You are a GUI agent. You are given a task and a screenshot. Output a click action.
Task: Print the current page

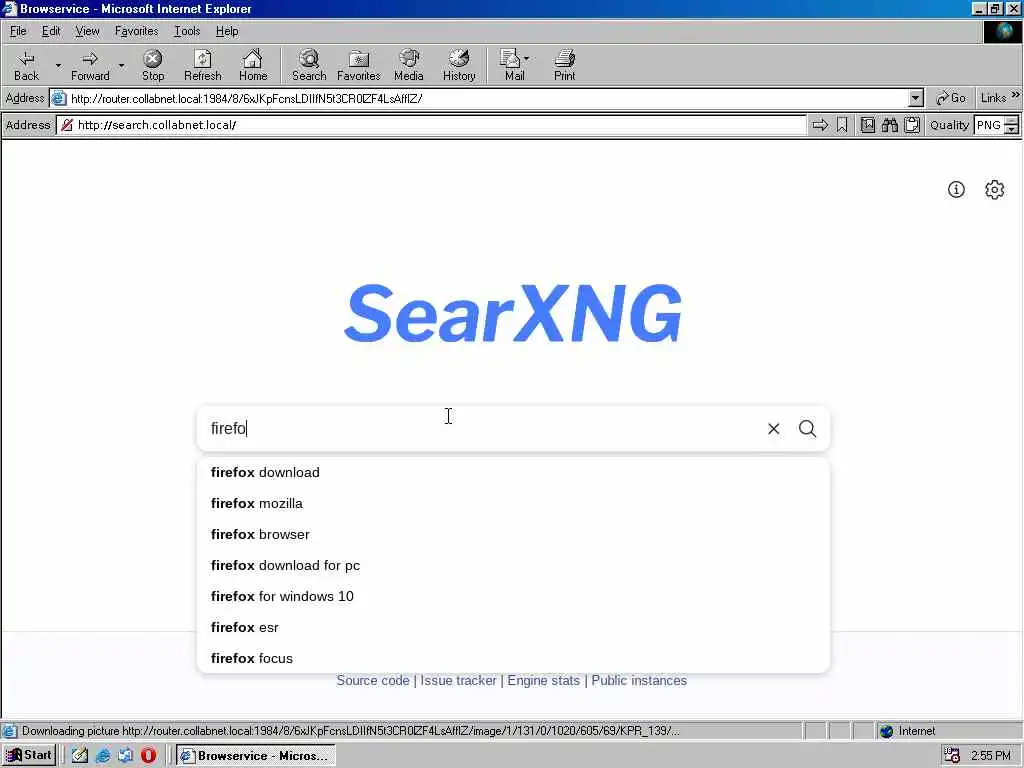coord(564,65)
